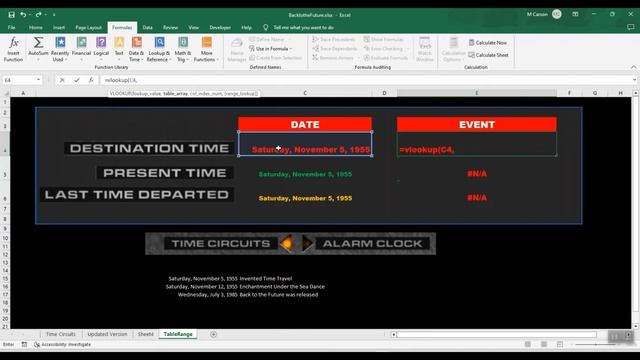Undo the last action

[23, 15]
